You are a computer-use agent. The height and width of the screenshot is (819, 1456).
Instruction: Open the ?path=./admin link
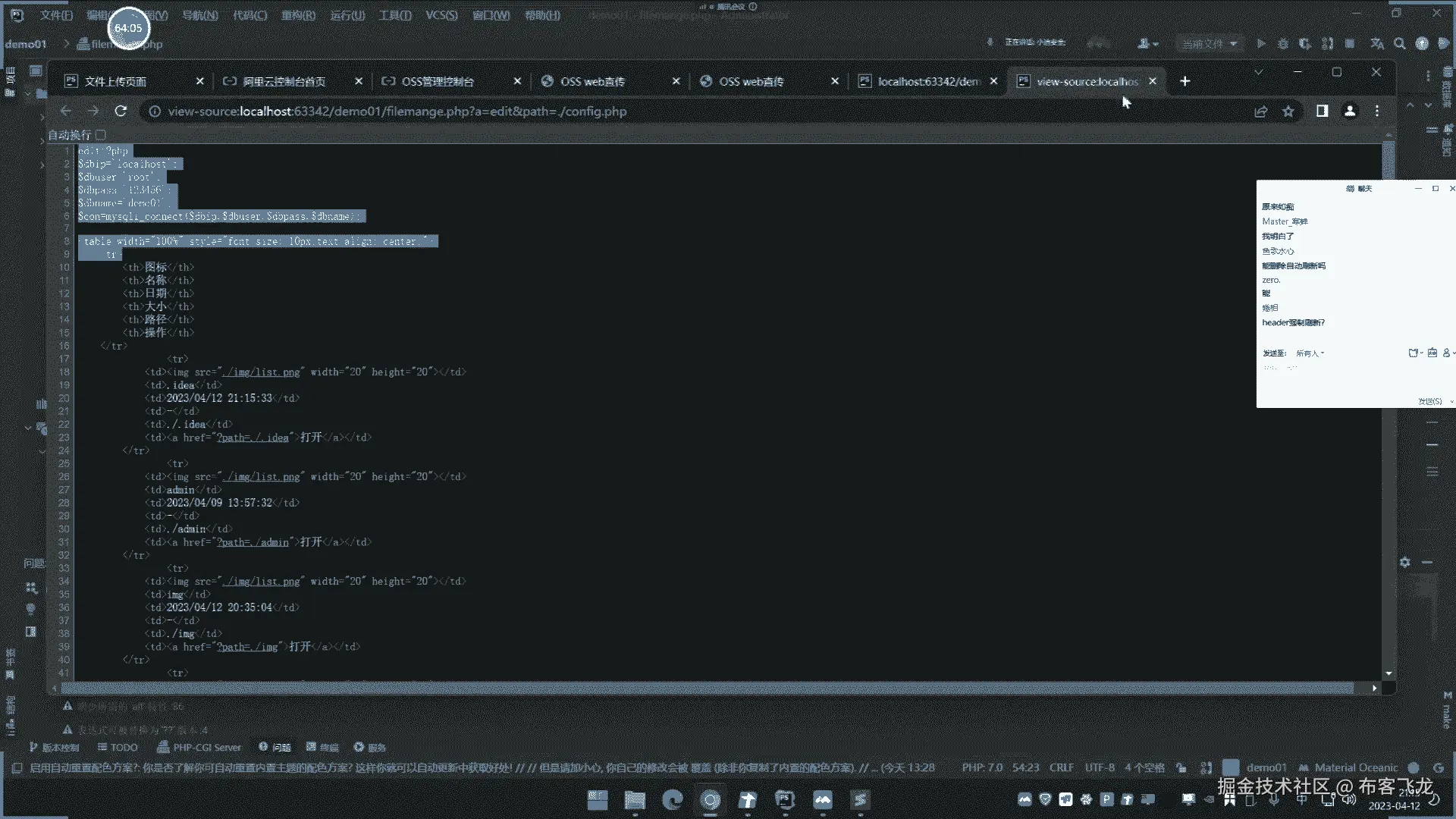click(x=253, y=542)
